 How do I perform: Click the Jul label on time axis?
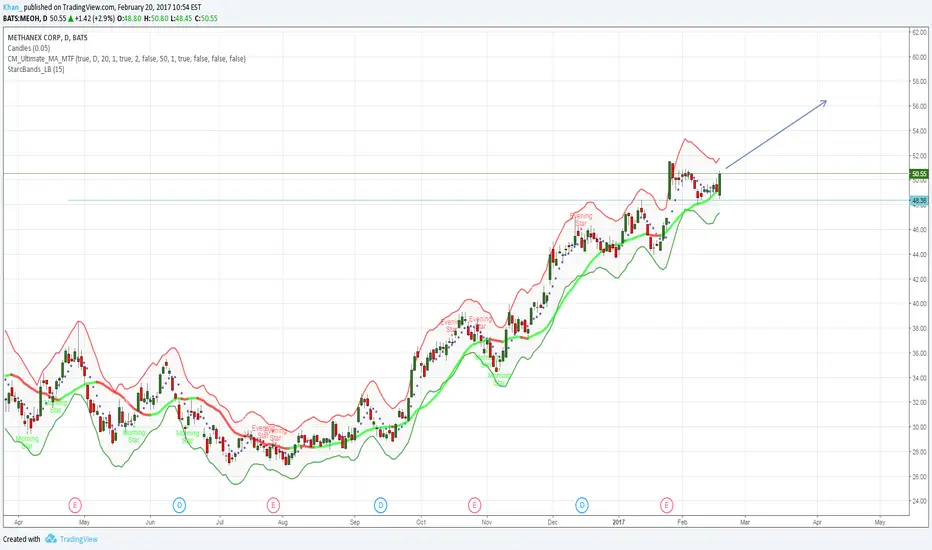click(220, 523)
